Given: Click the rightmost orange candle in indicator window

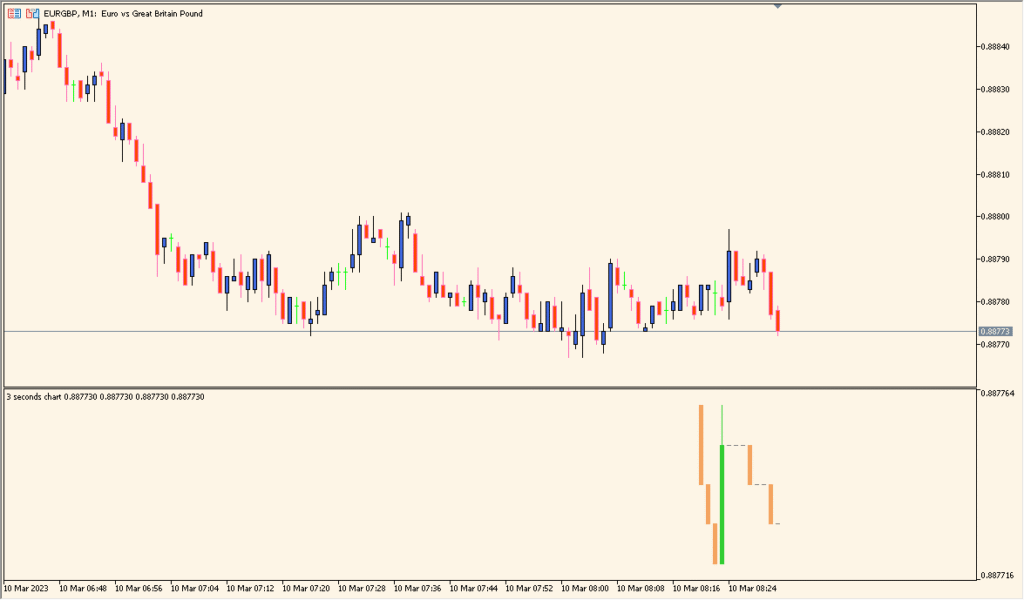Looking at the screenshot, I should (x=772, y=505).
